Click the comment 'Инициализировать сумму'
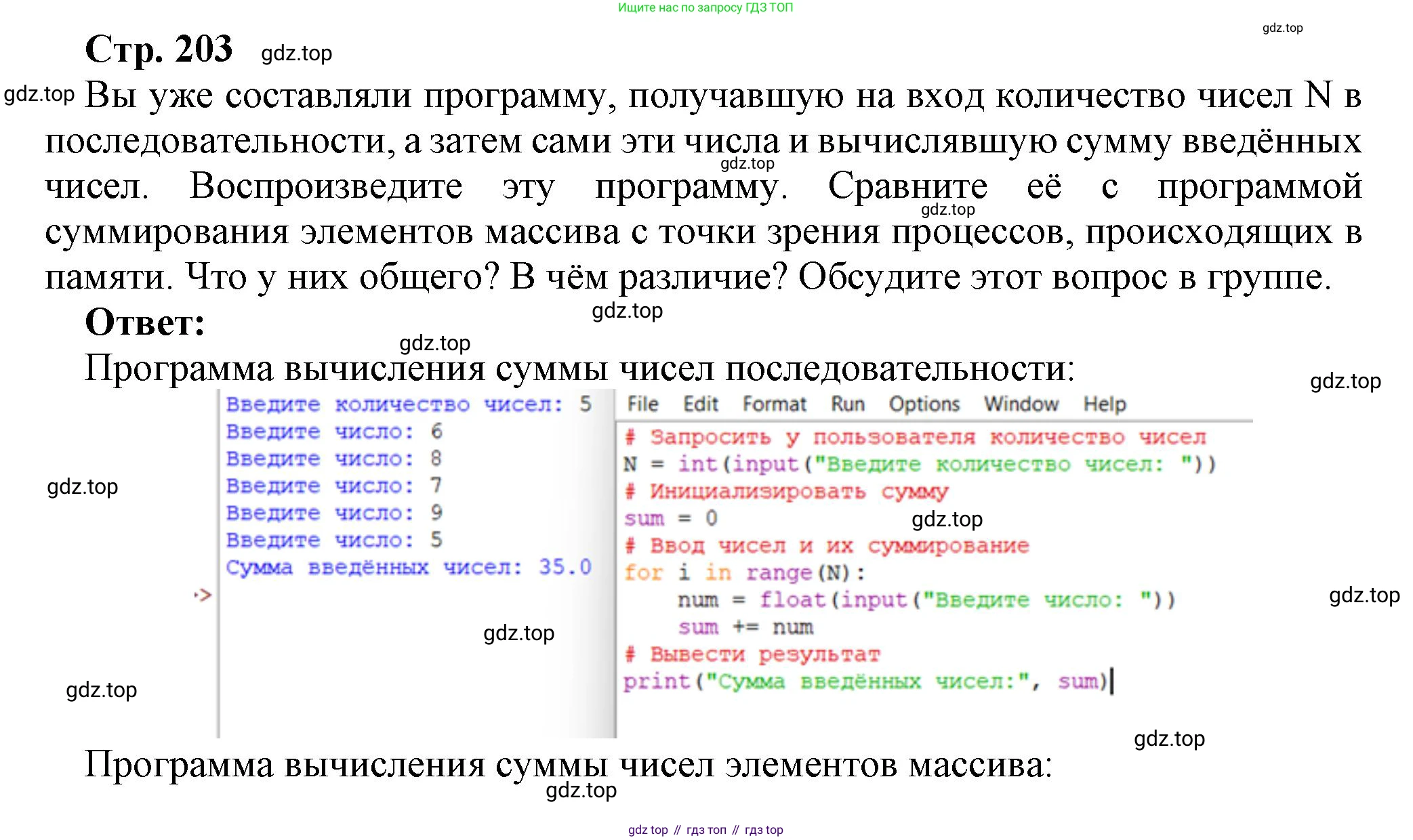 click(x=786, y=492)
